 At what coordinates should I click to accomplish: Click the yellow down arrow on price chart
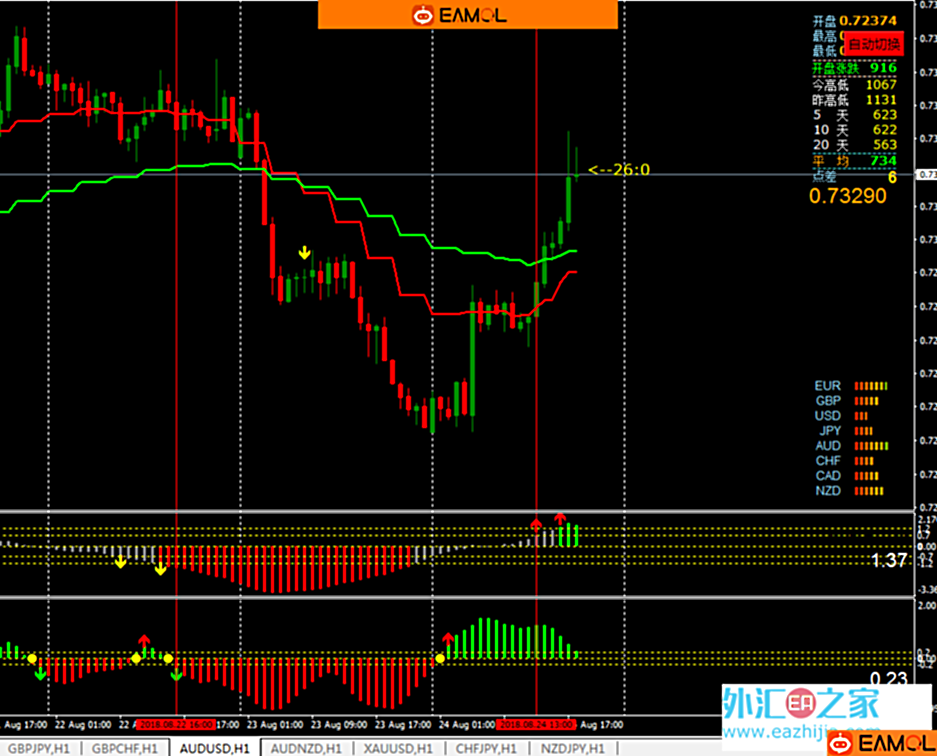(305, 251)
